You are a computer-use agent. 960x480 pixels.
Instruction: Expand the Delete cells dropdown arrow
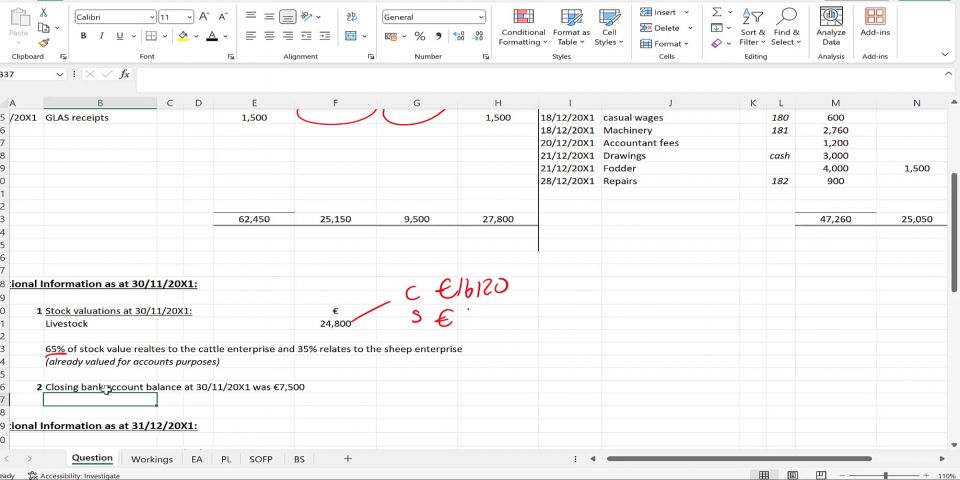click(690, 28)
